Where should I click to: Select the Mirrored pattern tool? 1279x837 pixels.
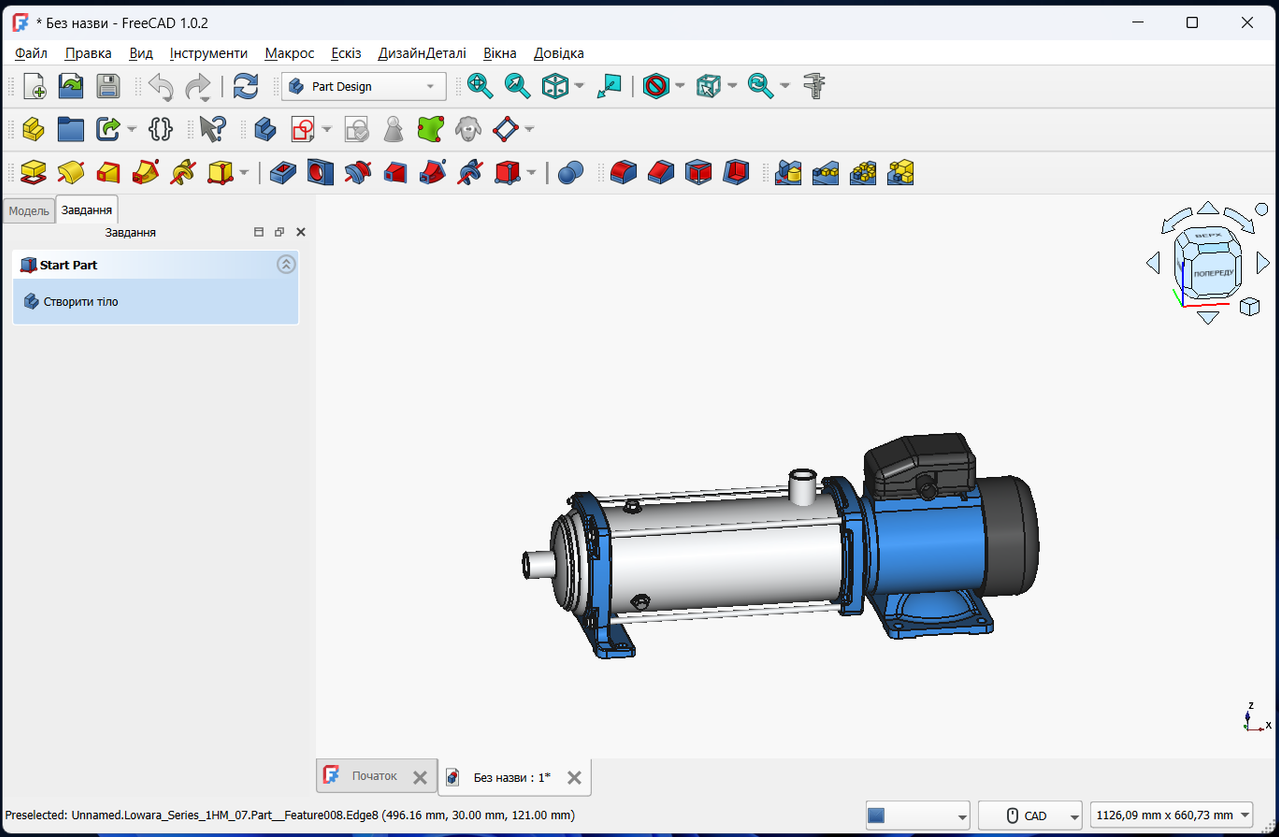[789, 173]
